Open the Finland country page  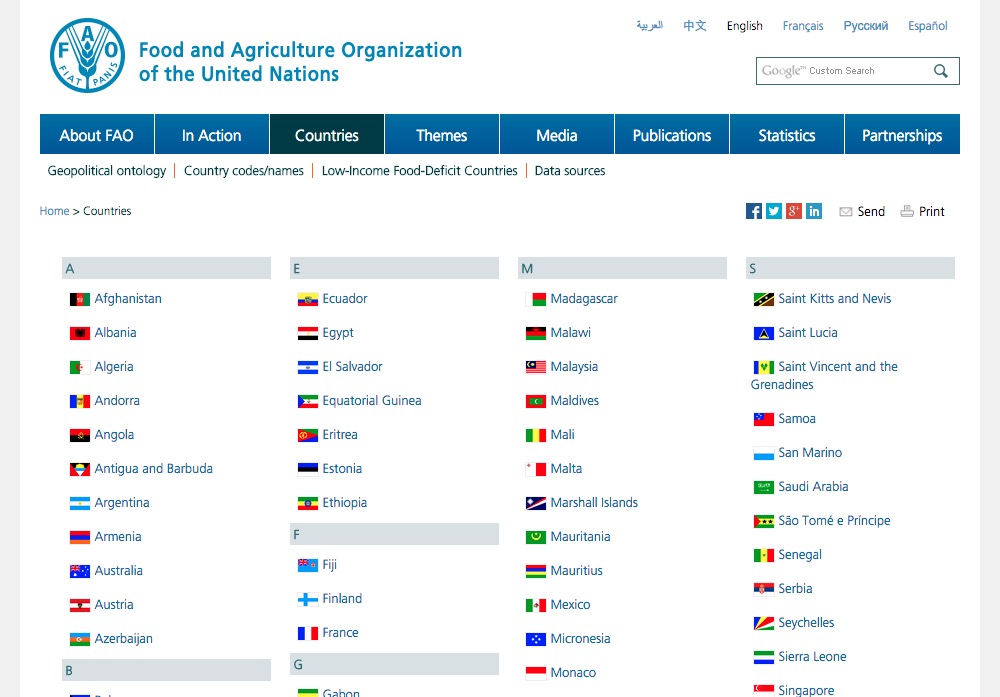342,599
